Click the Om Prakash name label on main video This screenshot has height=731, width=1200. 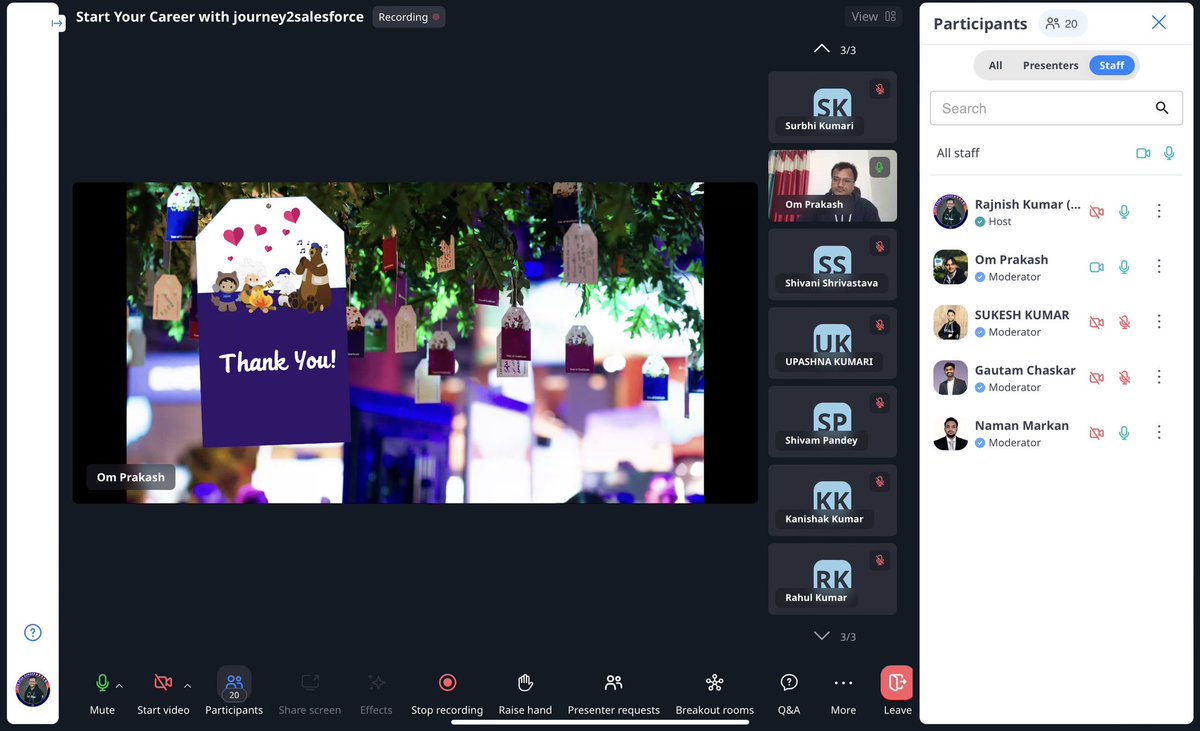click(x=130, y=477)
